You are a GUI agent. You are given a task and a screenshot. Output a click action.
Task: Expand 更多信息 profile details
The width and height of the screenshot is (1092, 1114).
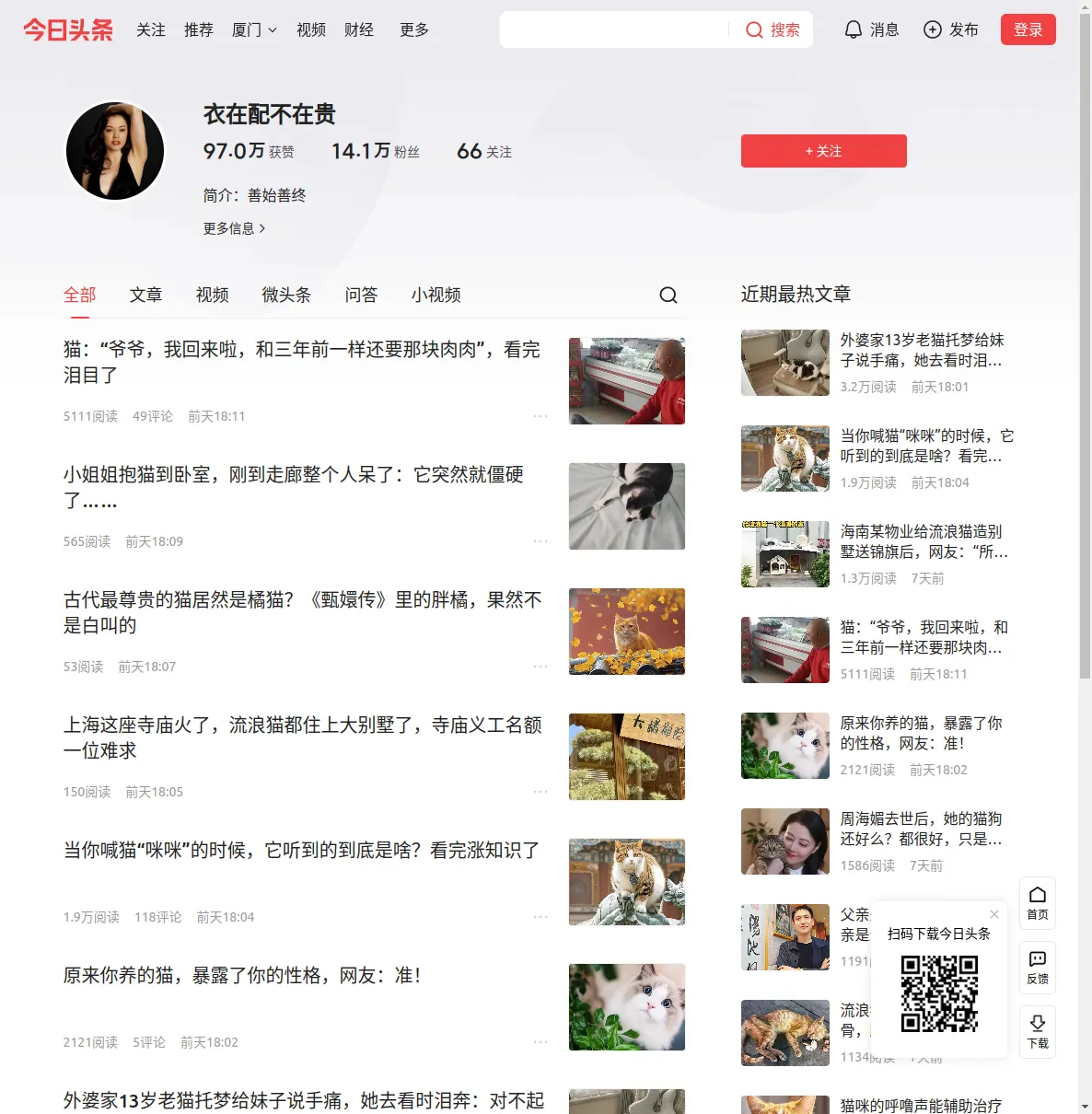point(235,228)
